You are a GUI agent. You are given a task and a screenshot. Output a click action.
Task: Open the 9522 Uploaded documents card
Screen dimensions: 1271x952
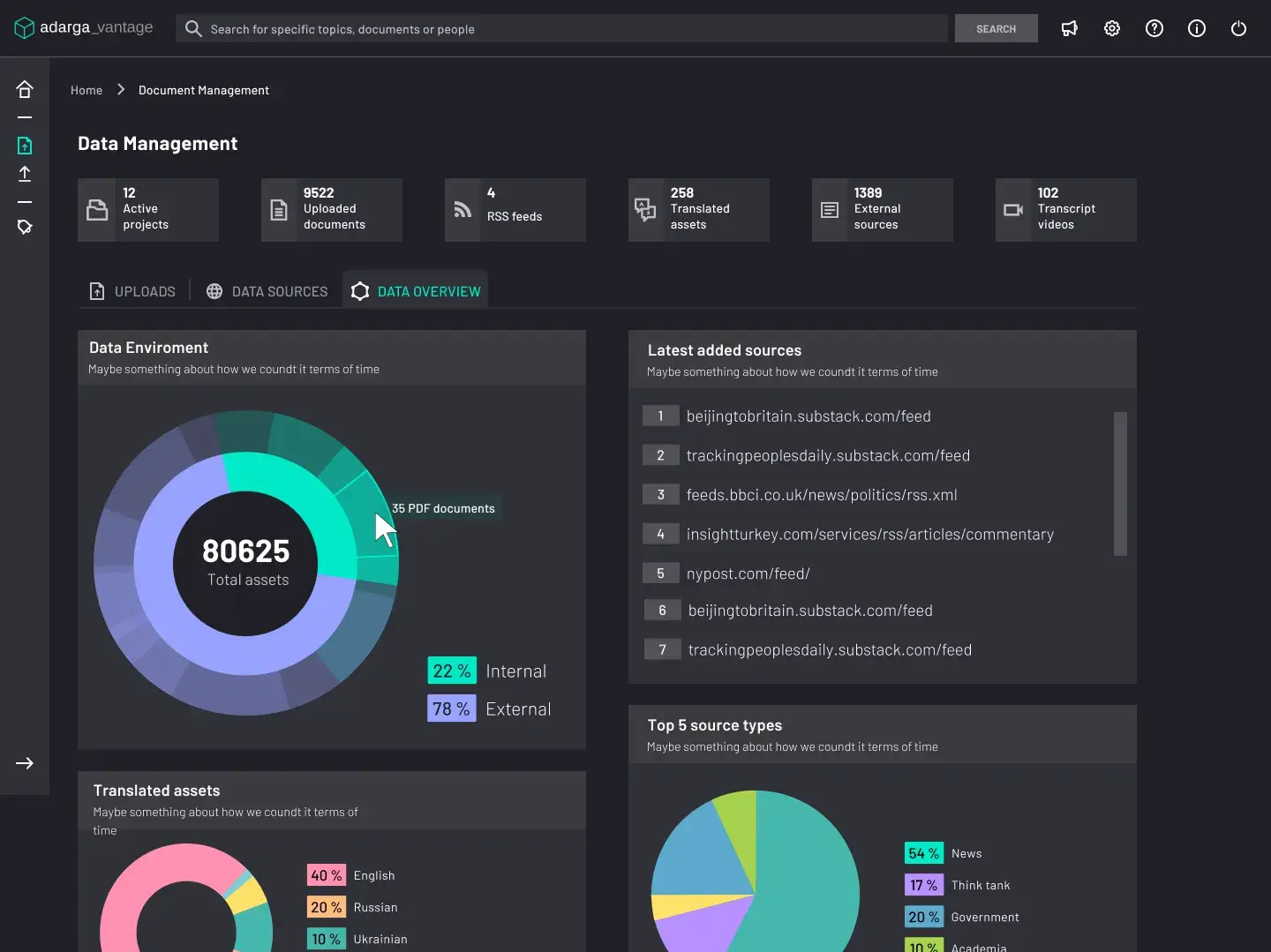click(x=332, y=210)
